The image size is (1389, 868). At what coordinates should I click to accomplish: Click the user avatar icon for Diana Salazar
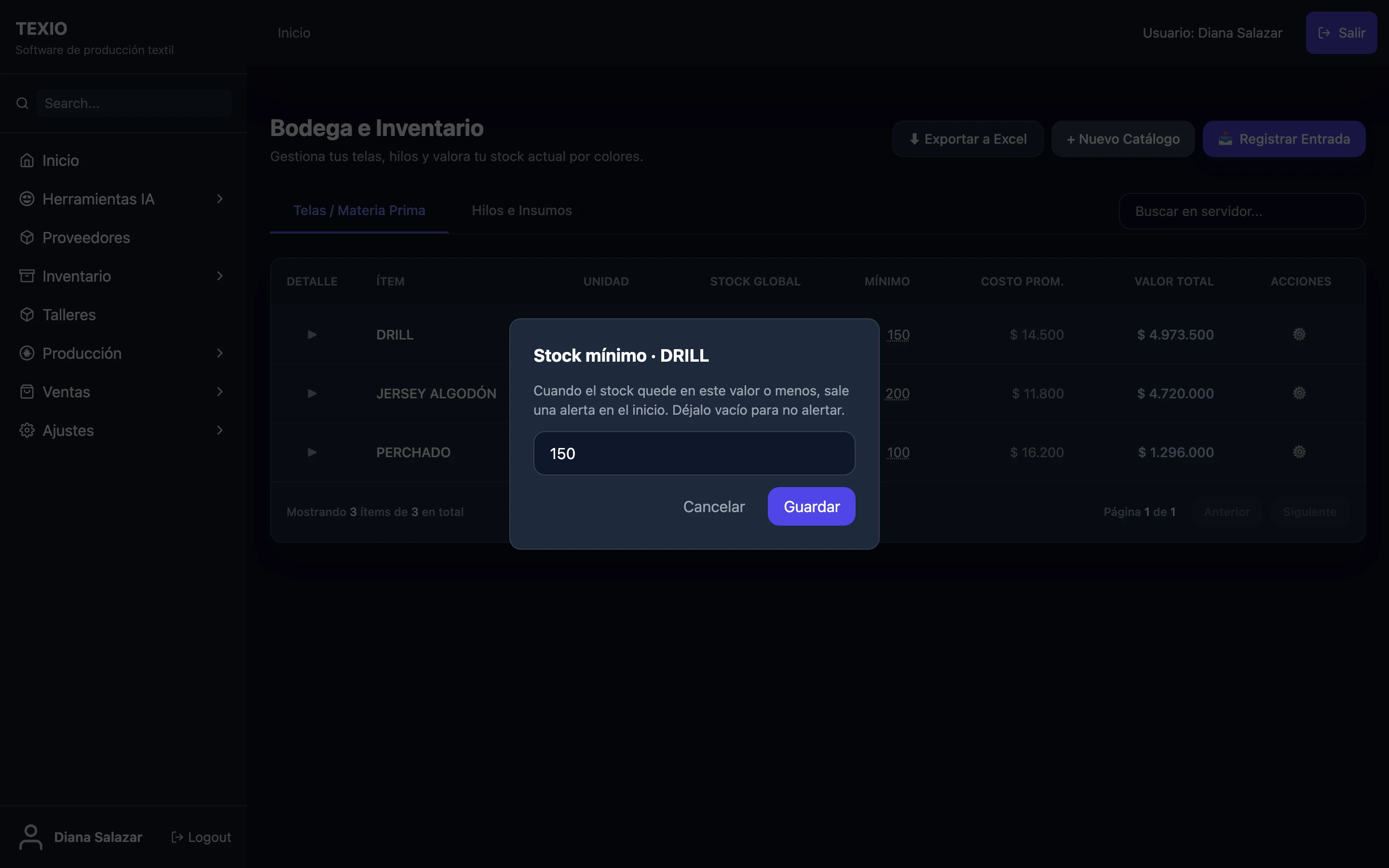pyautogui.click(x=31, y=837)
